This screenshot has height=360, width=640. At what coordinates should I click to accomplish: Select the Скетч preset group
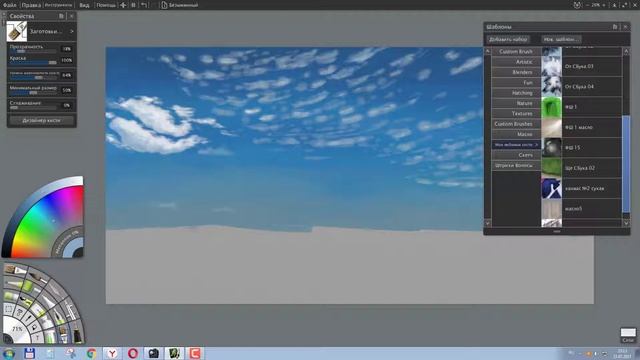pyautogui.click(x=516, y=155)
